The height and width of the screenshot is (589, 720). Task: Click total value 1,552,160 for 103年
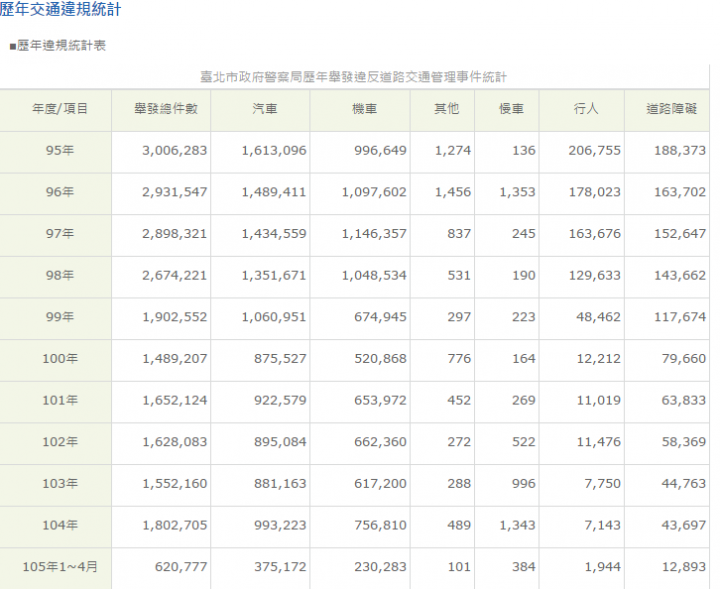174,483
